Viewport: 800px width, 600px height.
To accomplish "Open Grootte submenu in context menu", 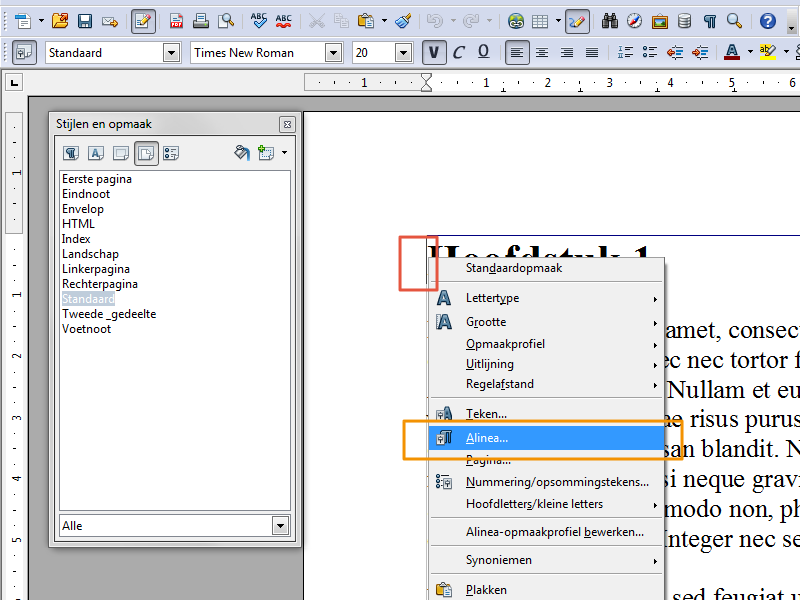I will (546, 322).
